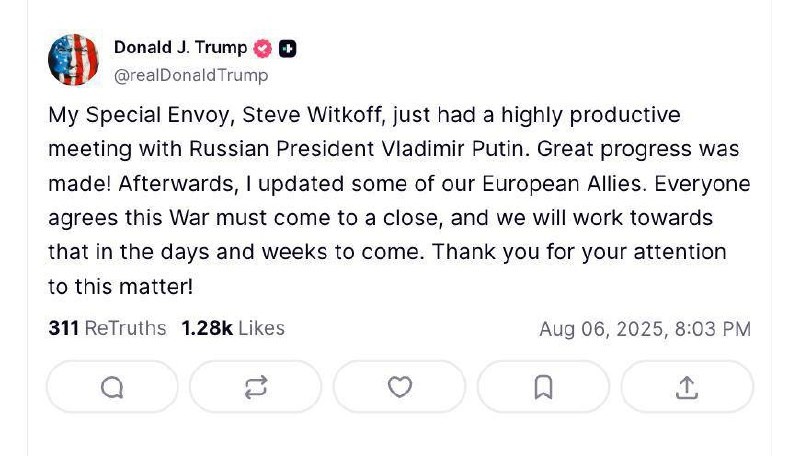View who gave the 1.28k Likes

pos(233,328)
